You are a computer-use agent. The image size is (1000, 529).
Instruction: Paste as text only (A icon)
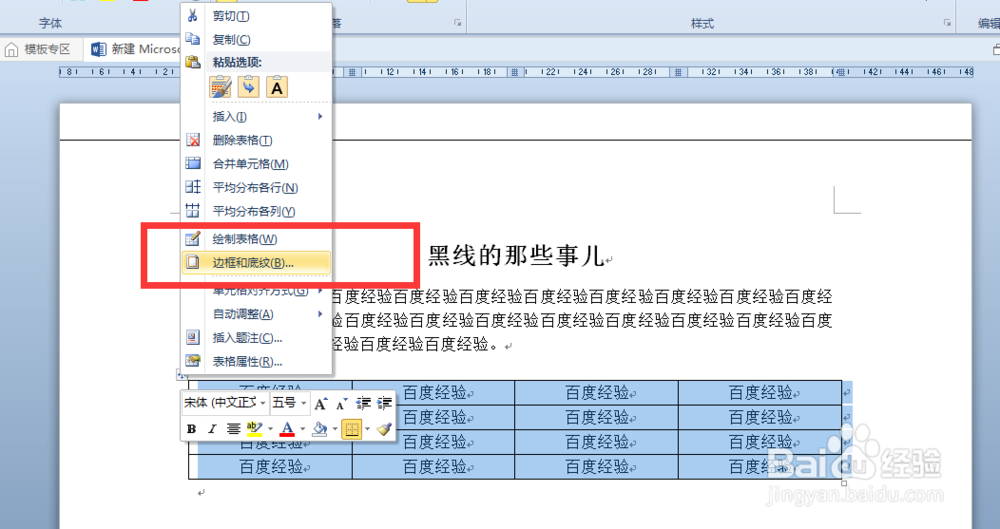click(x=277, y=86)
